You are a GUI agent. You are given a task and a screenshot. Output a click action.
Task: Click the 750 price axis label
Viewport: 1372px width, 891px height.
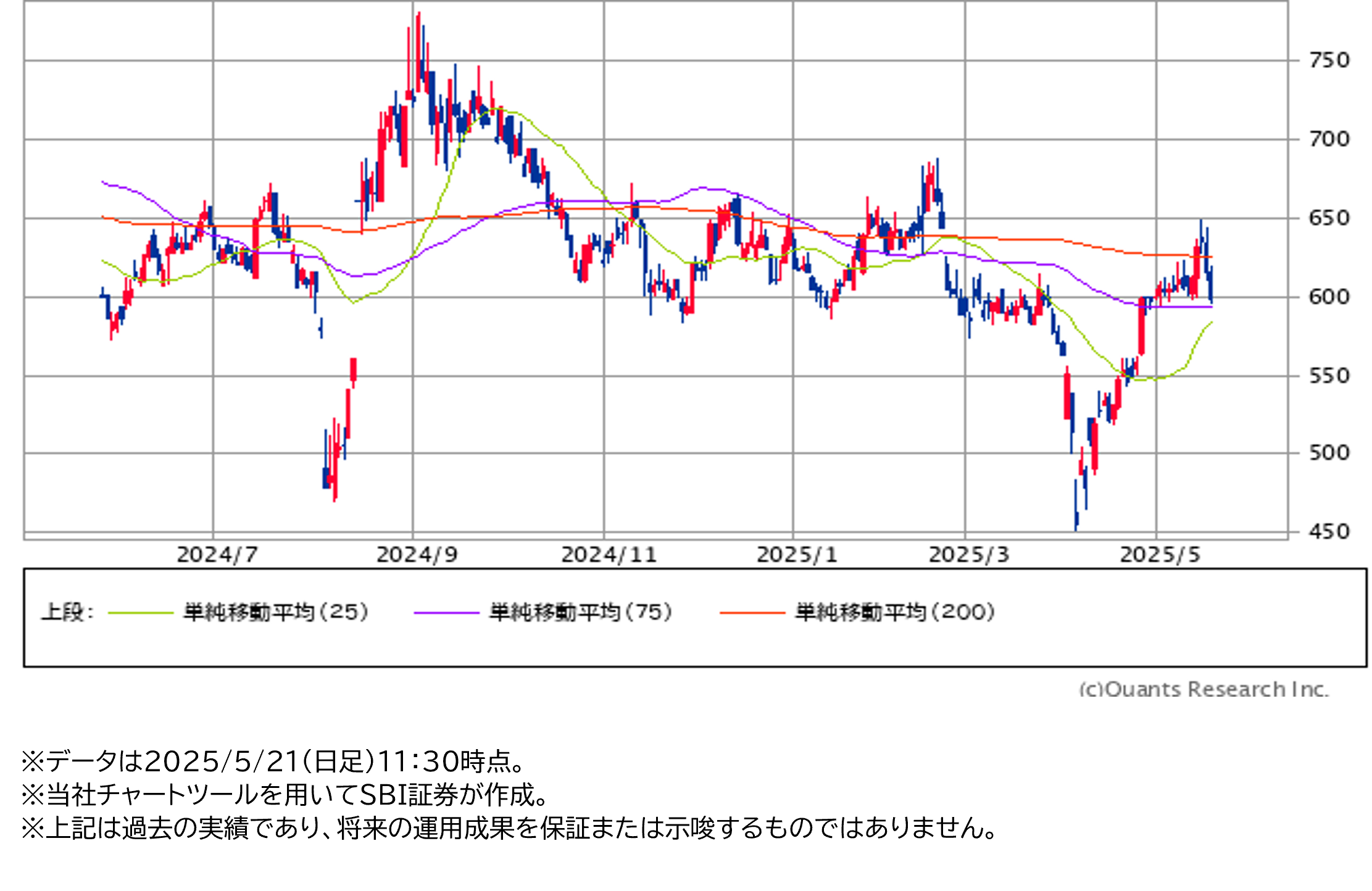pyautogui.click(x=1329, y=60)
